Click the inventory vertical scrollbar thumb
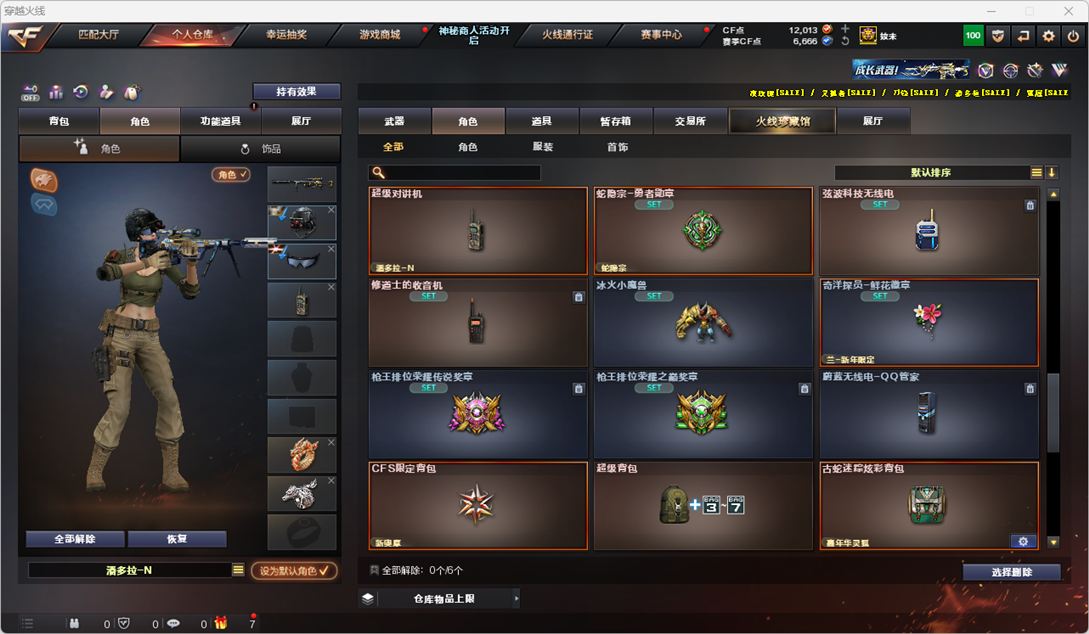The height and width of the screenshot is (634, 1089). pos(1053,413)
